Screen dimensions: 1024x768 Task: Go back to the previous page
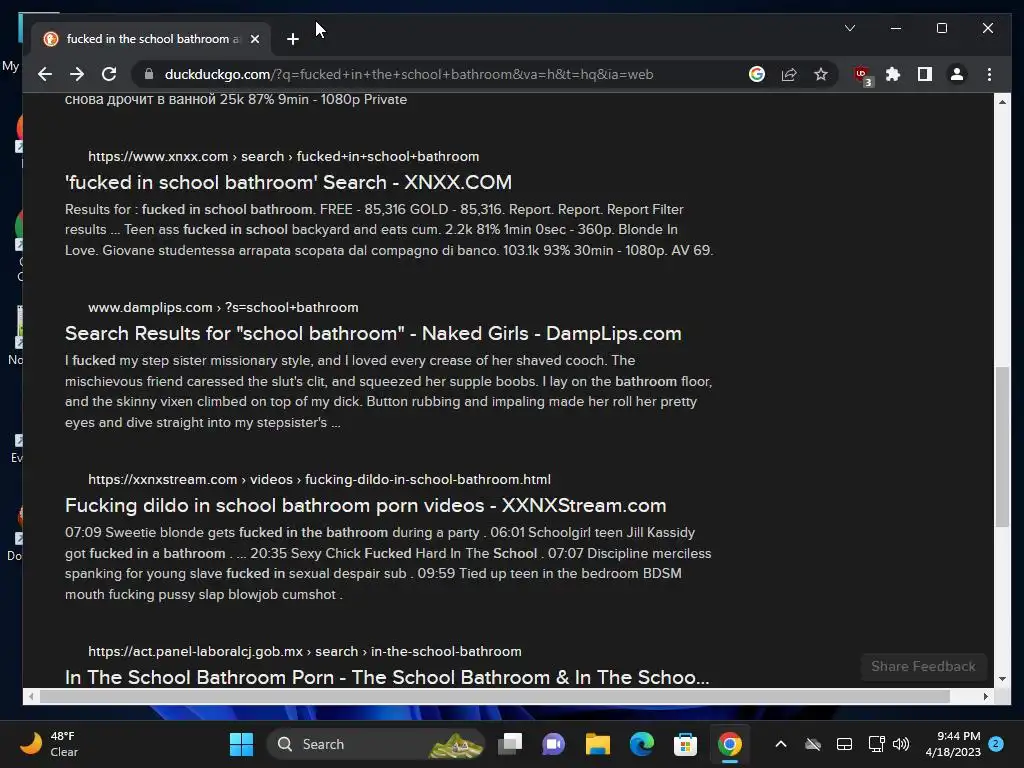44,74
